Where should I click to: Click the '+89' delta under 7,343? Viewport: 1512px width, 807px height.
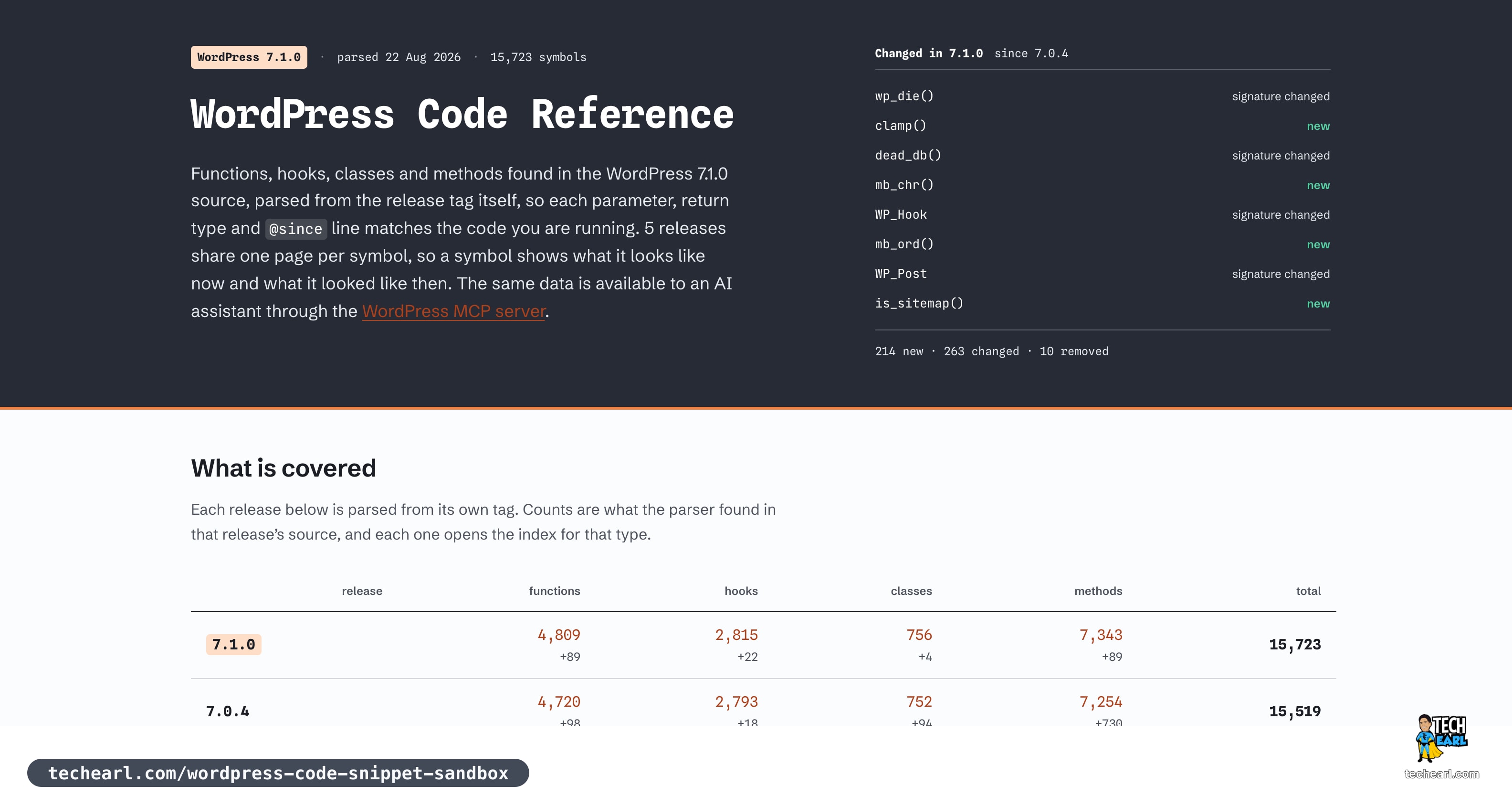tap(1112, 657)
